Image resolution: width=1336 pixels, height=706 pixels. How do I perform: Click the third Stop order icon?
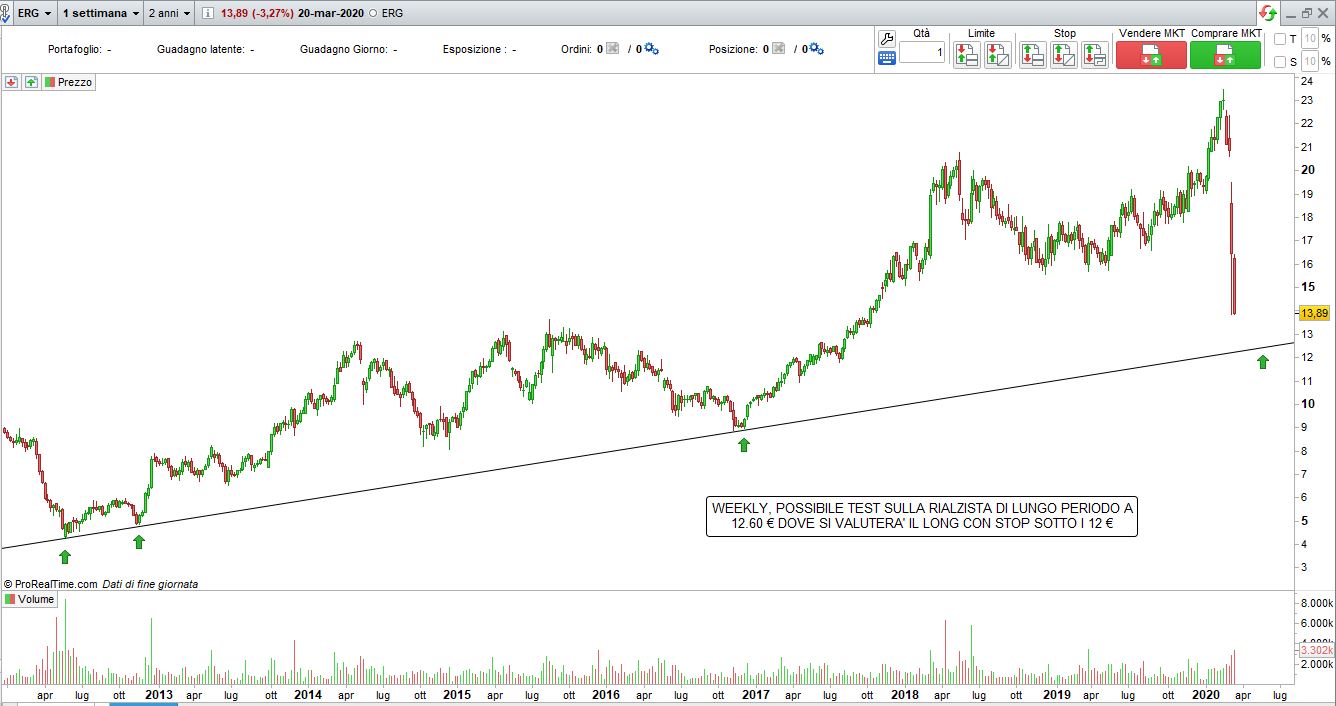click(x=1095, y=55)
